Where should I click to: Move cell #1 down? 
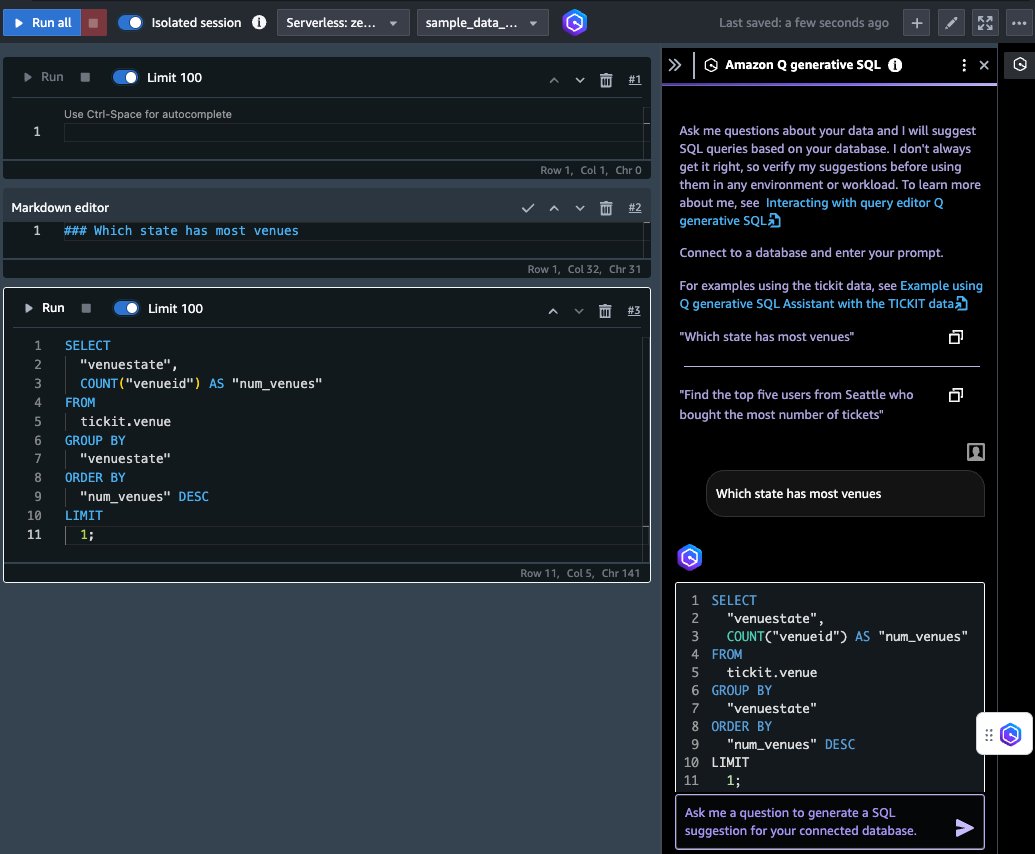580,80
